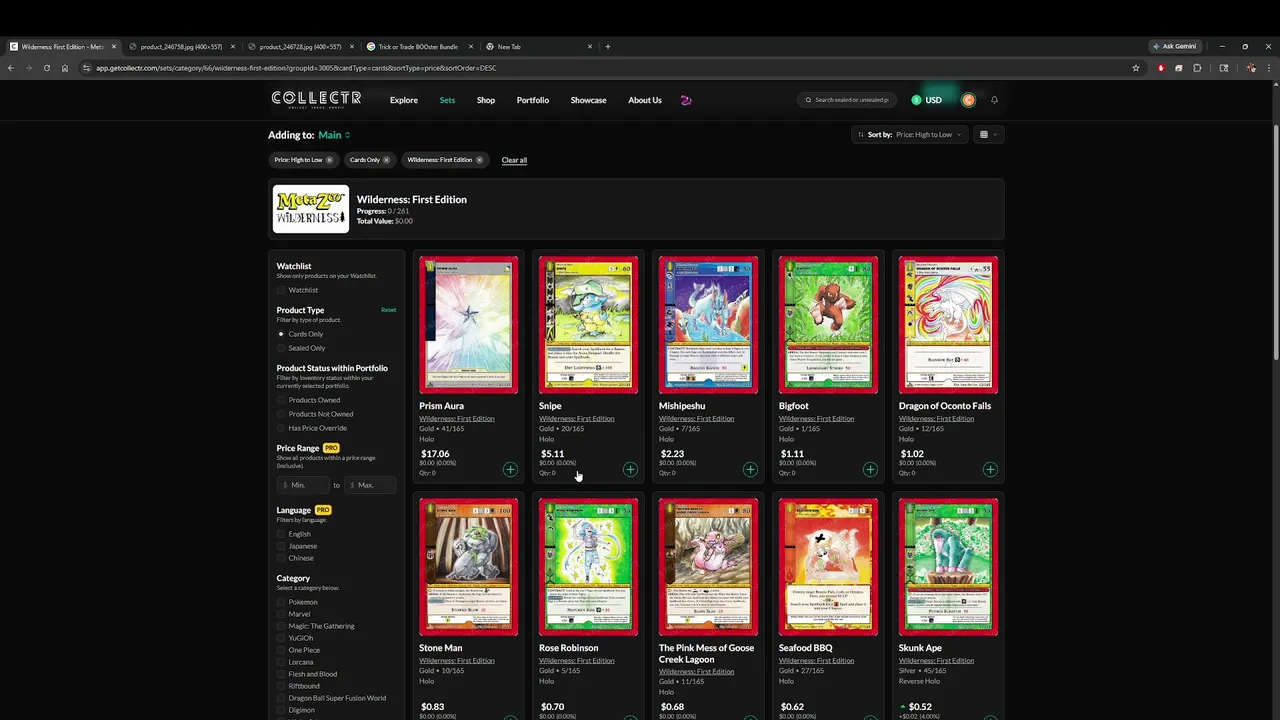This screenshot has height=720, width=1280.
Task: Focus the Max price input
Action: (370, 485)
